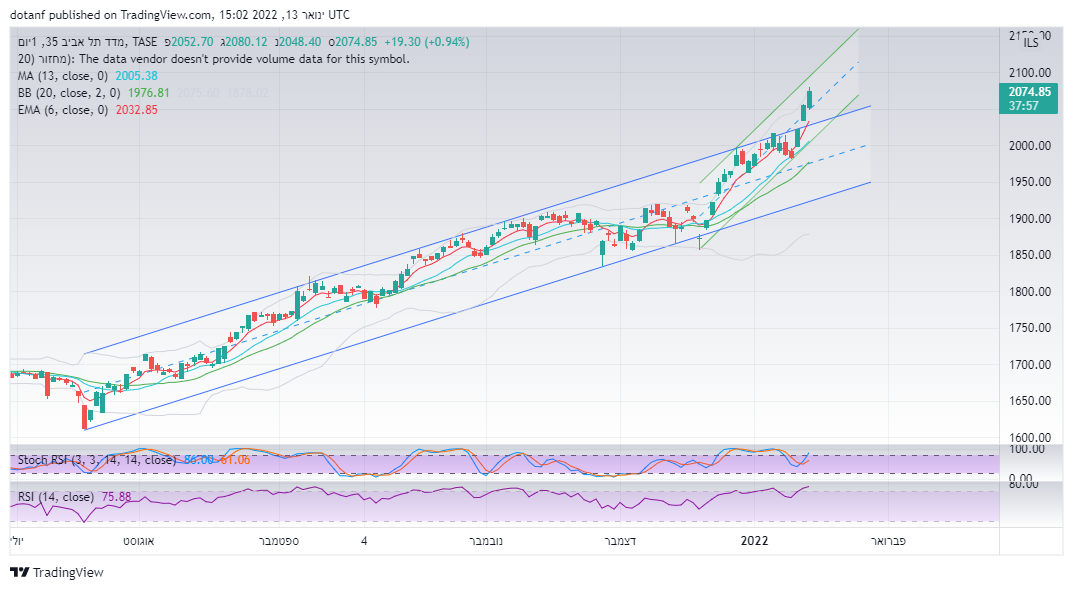Select the BB (20, close, 2, 0) indicator legend
The width and height of the screenshot is (1073, 590).
coord(69,93)
